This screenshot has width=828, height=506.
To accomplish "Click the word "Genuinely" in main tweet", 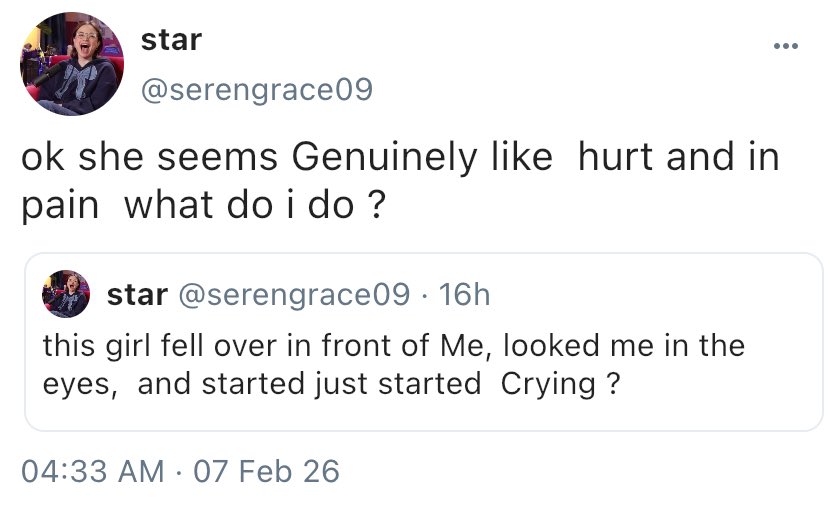I will click(381, 160).
